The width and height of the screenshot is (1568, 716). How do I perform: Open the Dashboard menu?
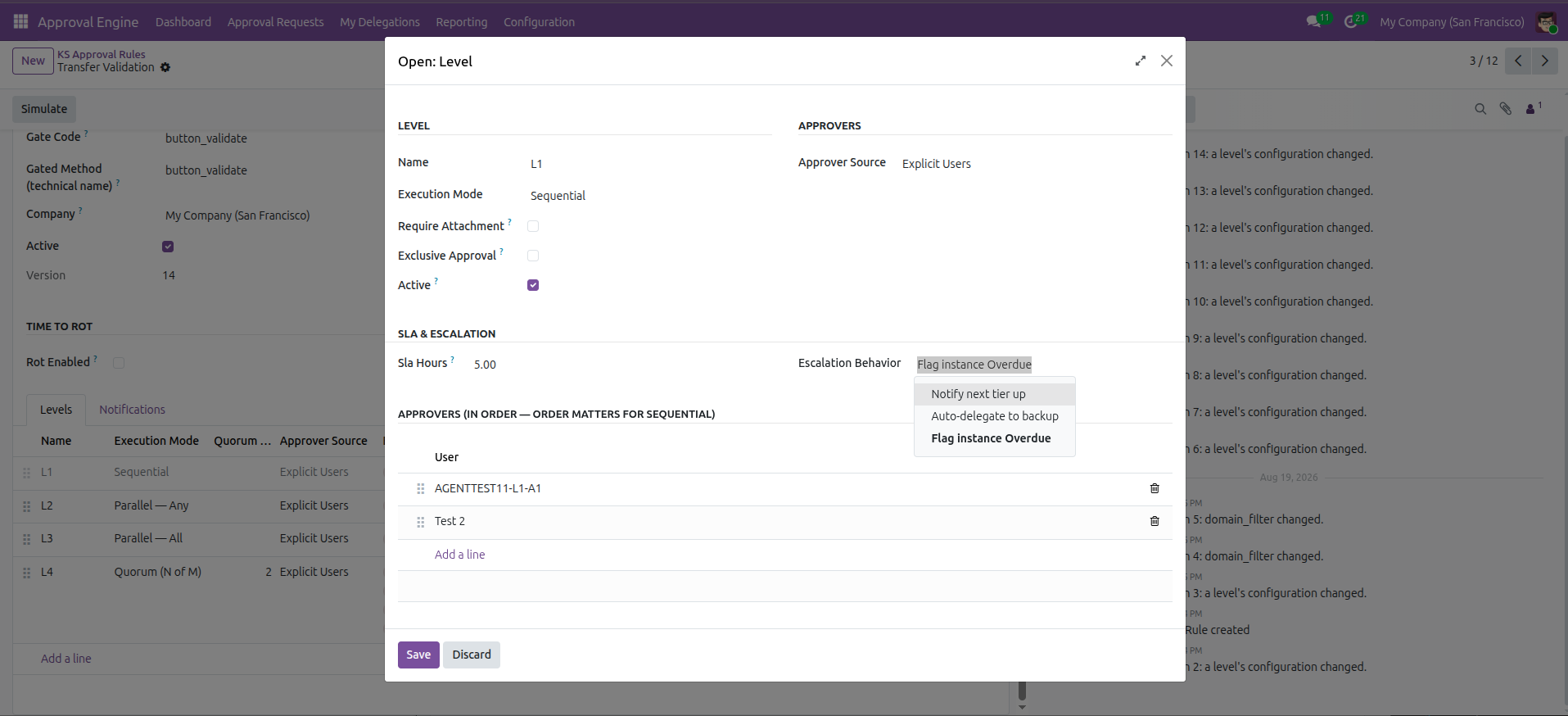tap(183, 22)
